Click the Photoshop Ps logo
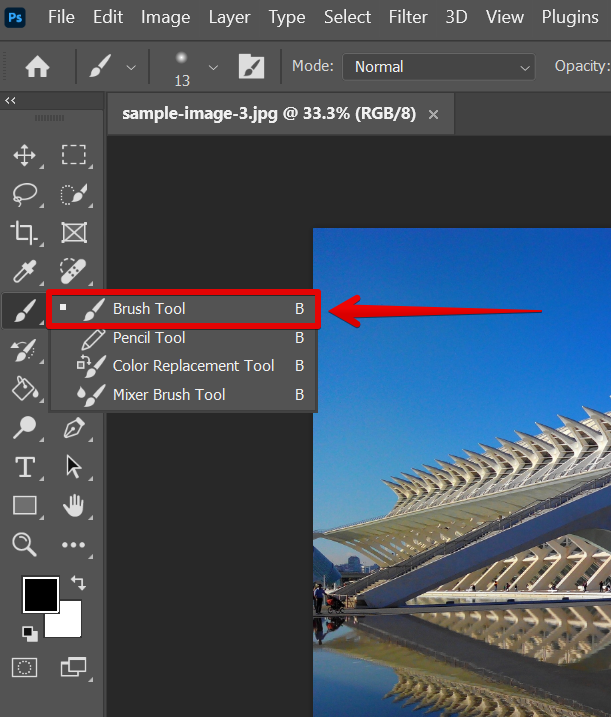The width and height of the screenshot is (611, 717). pyautogui.click(x=15, y=17)
